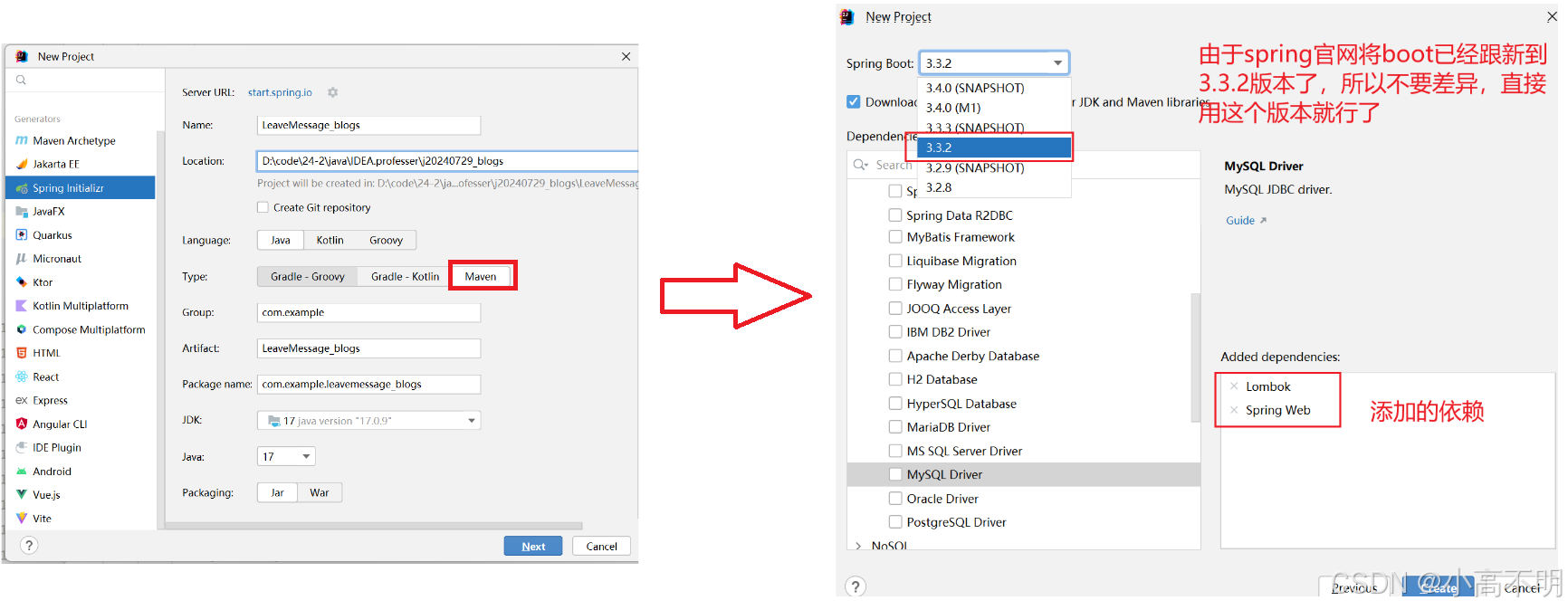Click the dependency search magnifier icon
The height and width of the screenshot is (610, 1568).
[x=860, y=165]
